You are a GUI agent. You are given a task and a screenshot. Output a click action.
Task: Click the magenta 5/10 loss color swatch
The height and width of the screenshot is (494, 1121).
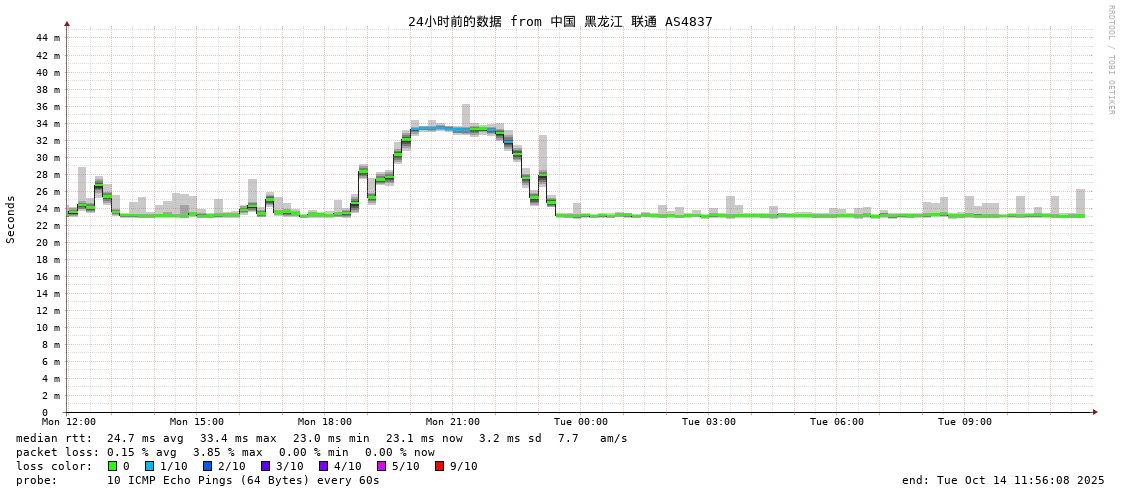click(x=381, y=466)
